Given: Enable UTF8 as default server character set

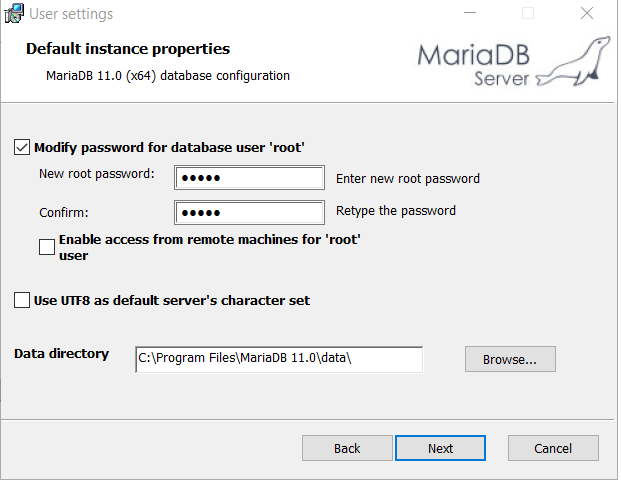Looking at the screenshot, I should pos(23,300).
